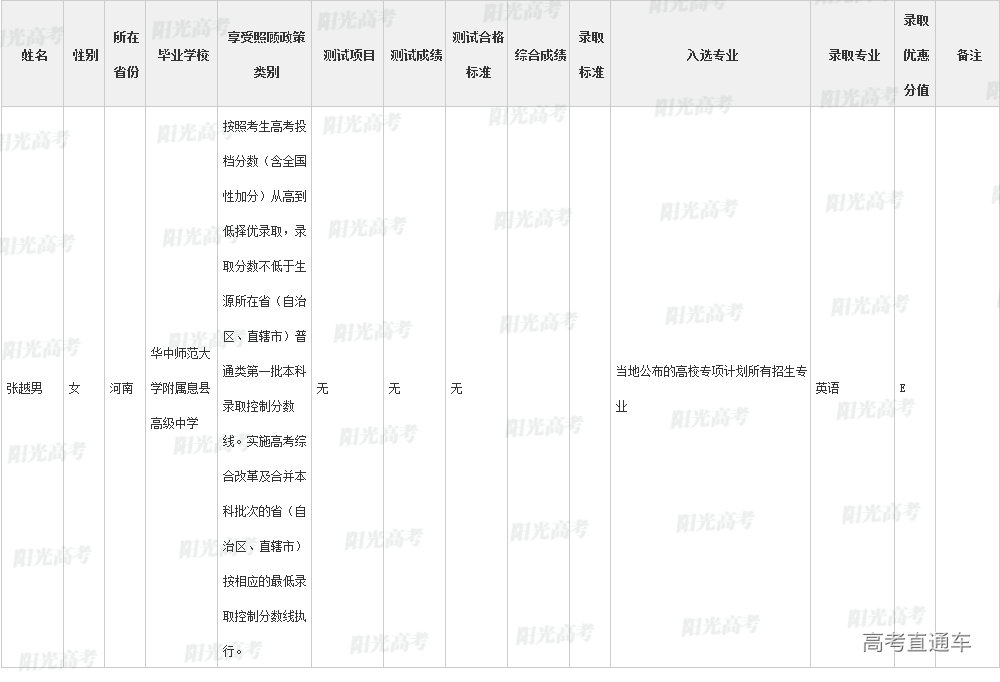Click the 毕业学校 column header
Screen dimensions: 1000x682
tap(182, 55)
